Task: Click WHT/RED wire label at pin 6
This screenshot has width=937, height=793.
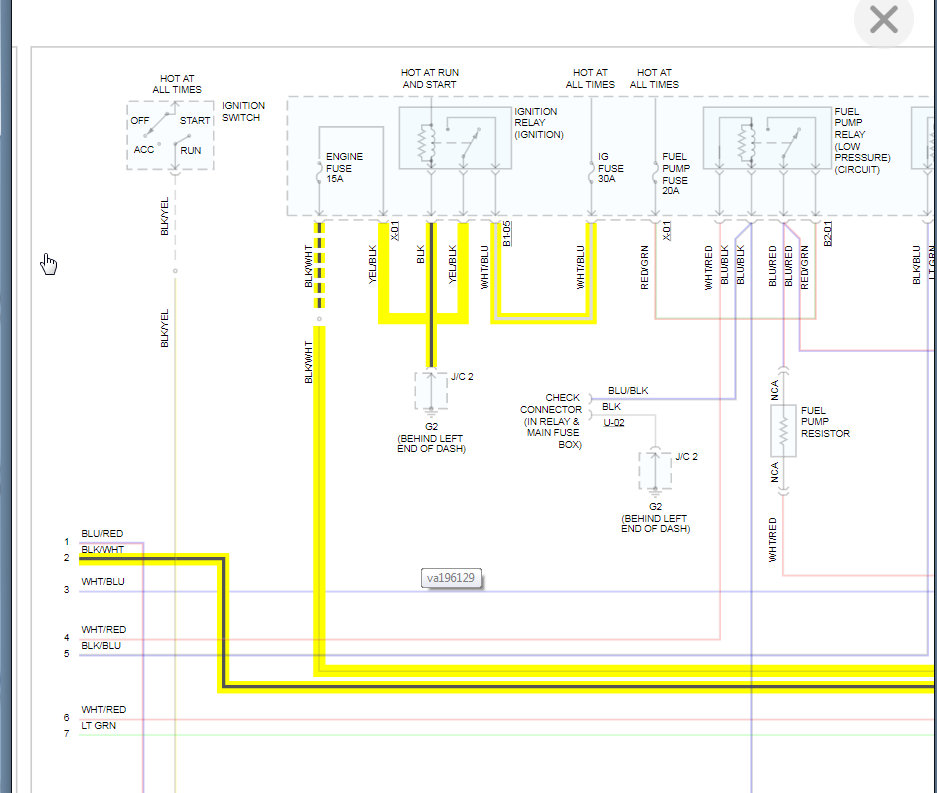Action: pos(103,710)
